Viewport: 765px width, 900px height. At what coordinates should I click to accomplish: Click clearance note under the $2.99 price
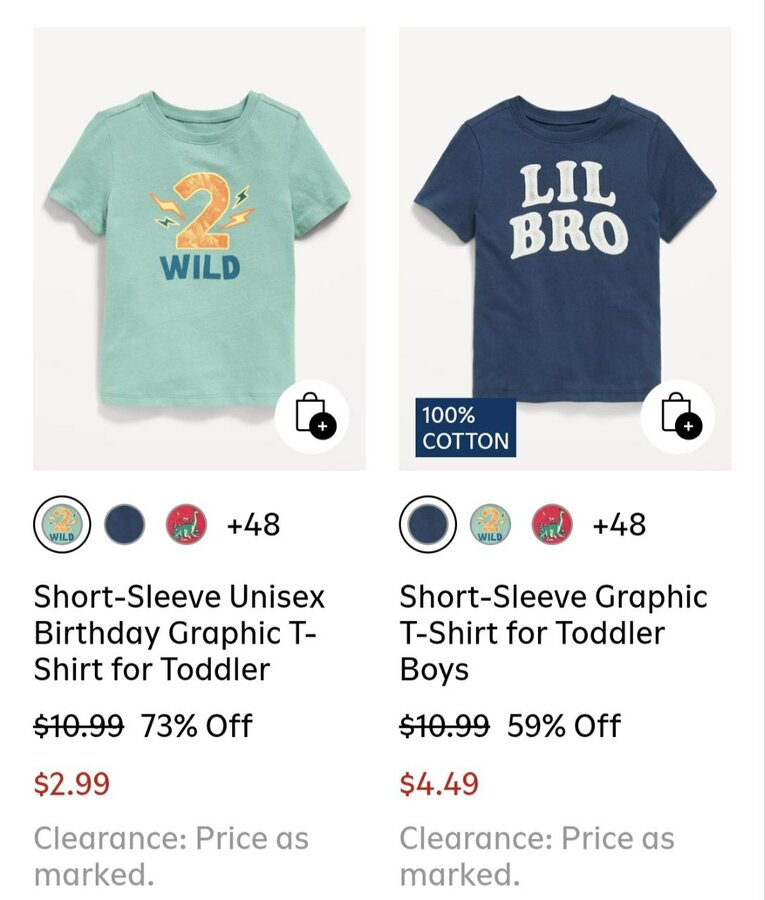[171, 856]
